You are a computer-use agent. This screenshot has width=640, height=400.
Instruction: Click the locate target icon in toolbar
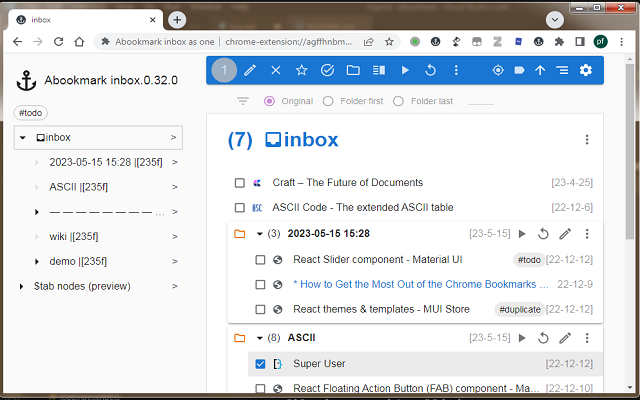(498, 70)
